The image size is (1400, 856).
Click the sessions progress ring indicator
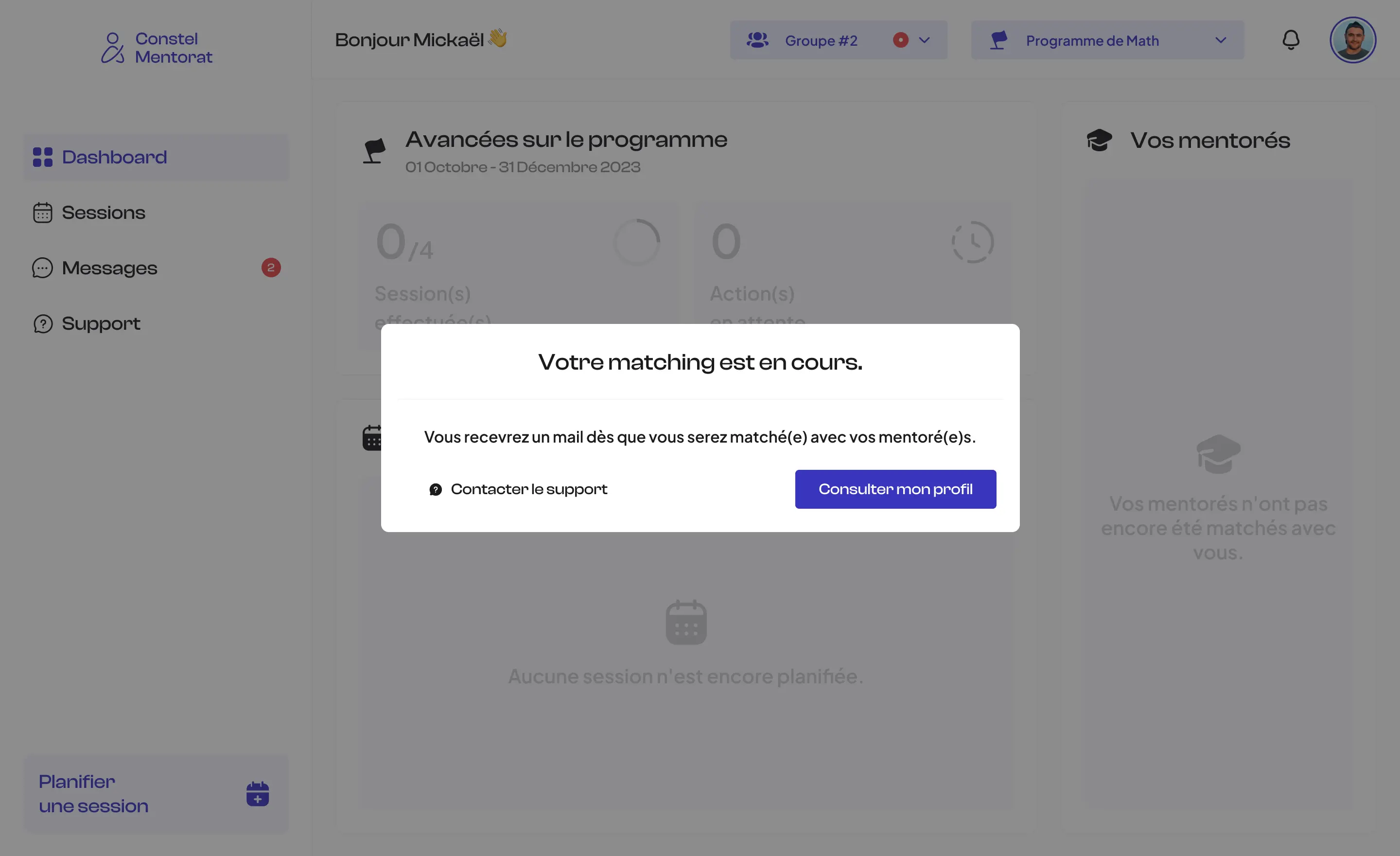click(637, 242)
